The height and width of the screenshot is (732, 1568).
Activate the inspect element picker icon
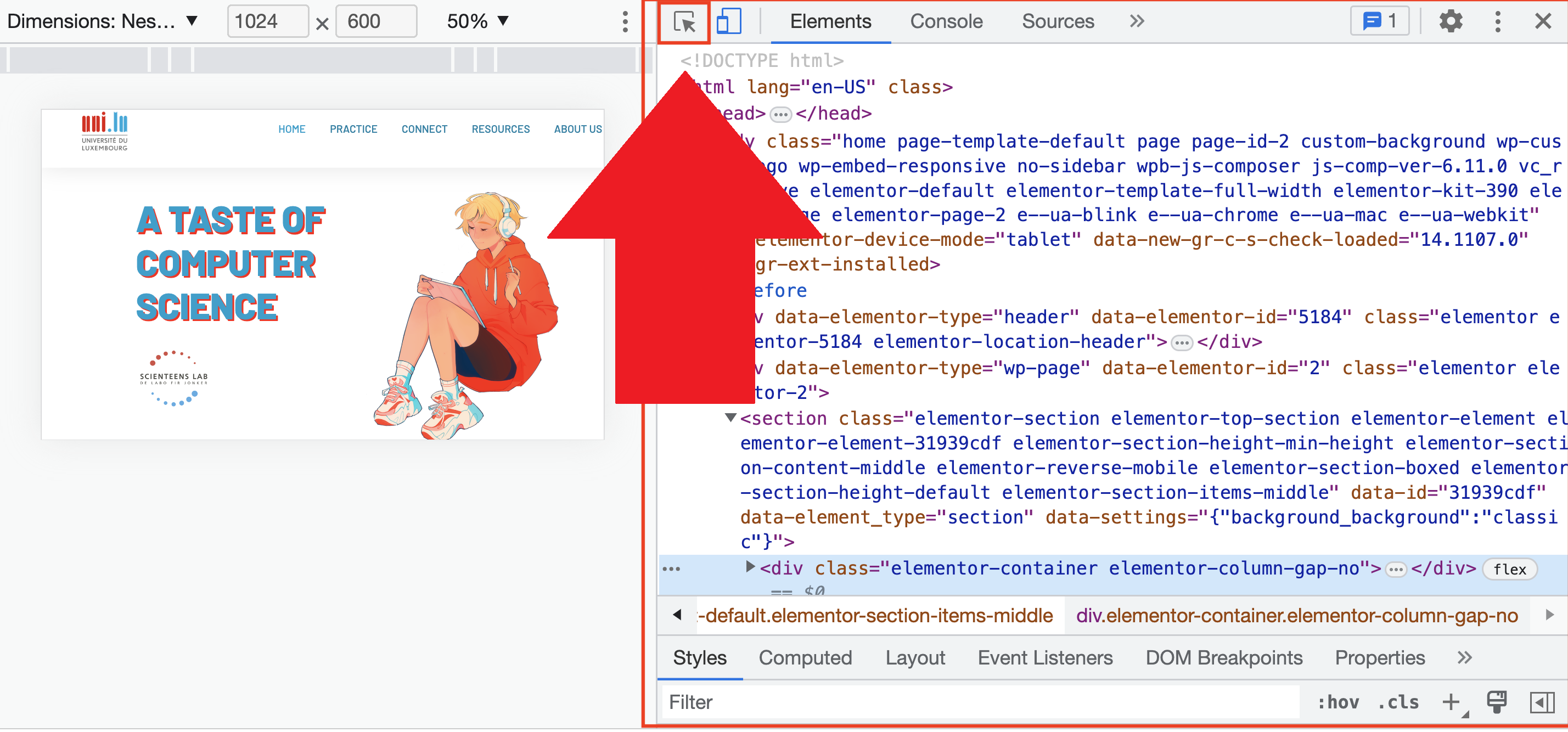pyautogui.click(x=684, y=22)
